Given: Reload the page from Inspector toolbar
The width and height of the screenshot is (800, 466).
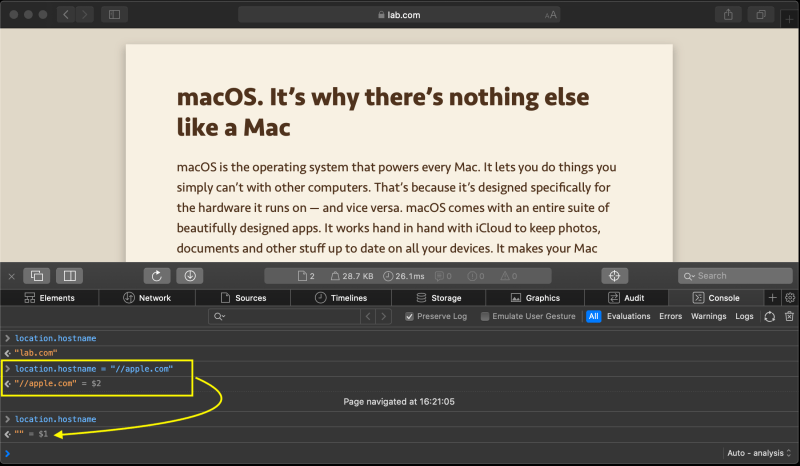Looking at the screenshot, I should (x=157, y=276).
